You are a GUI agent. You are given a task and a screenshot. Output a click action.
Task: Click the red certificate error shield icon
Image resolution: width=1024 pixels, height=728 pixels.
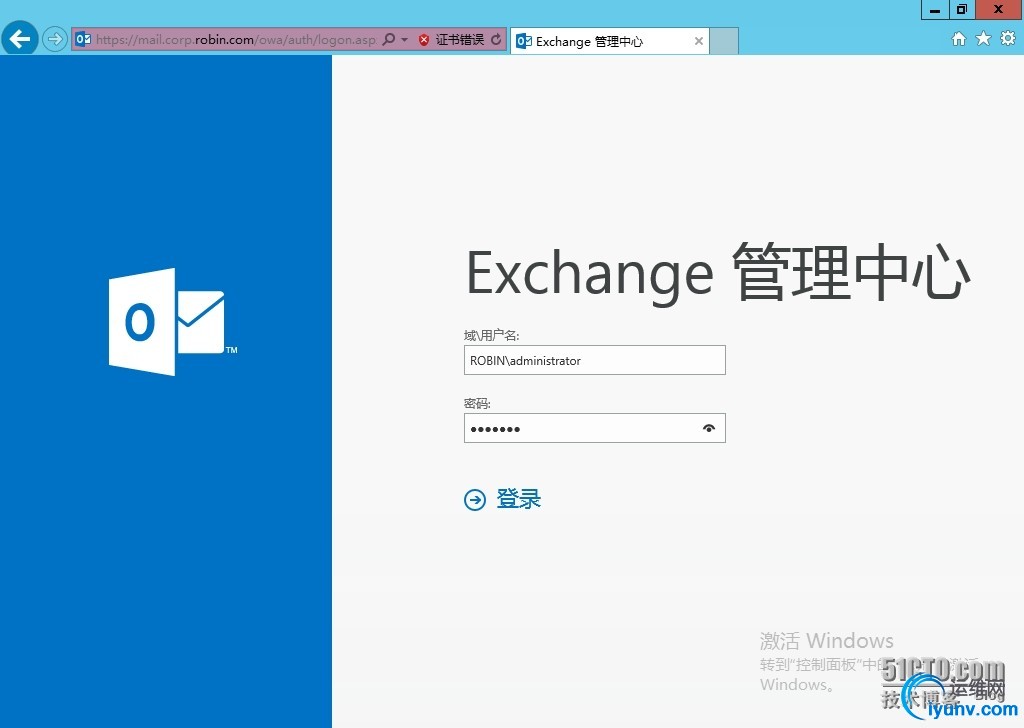click(423, 40)
